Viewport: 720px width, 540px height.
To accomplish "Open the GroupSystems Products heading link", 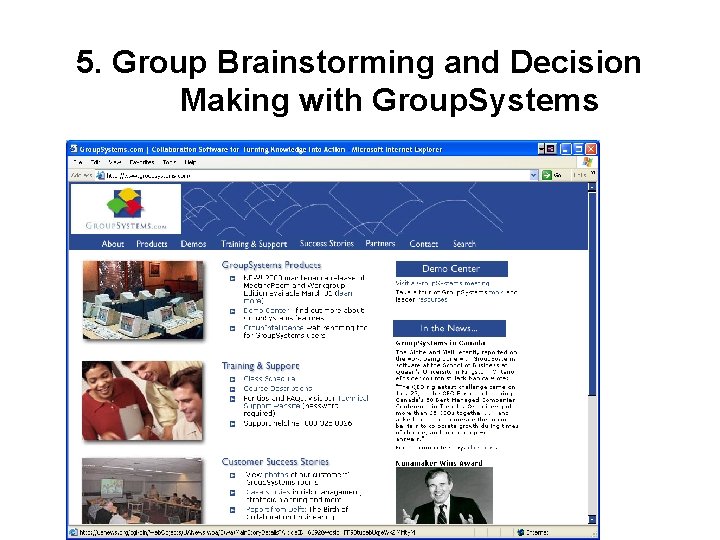I will click(271, 265).
